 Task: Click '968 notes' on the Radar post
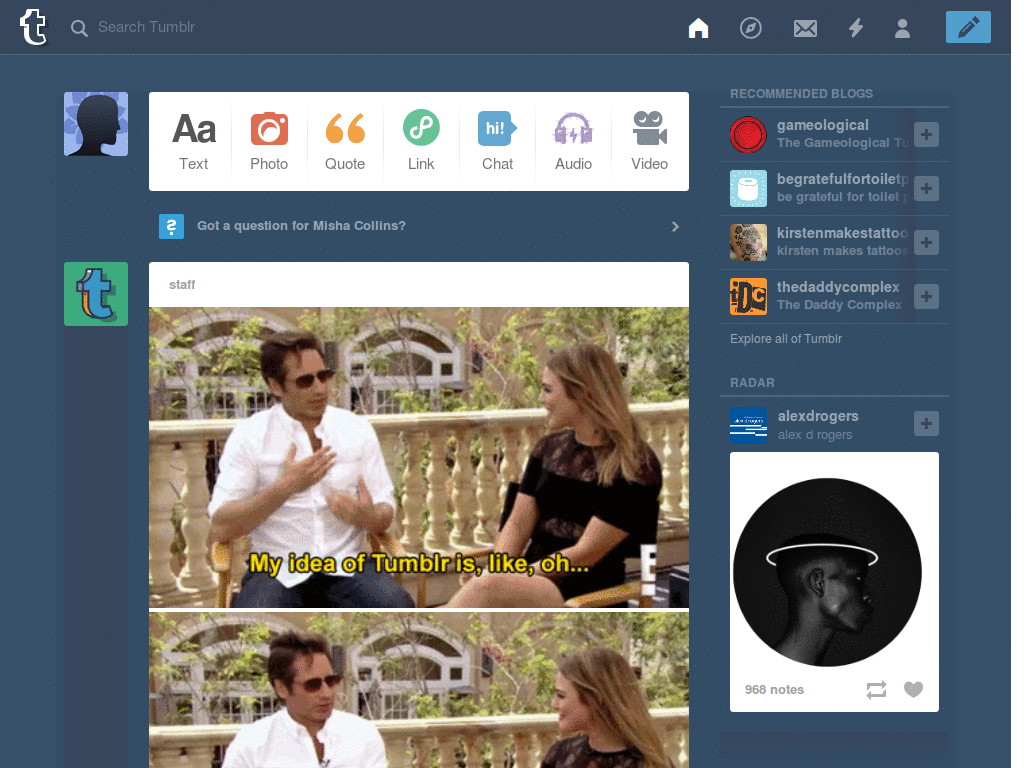774,690
